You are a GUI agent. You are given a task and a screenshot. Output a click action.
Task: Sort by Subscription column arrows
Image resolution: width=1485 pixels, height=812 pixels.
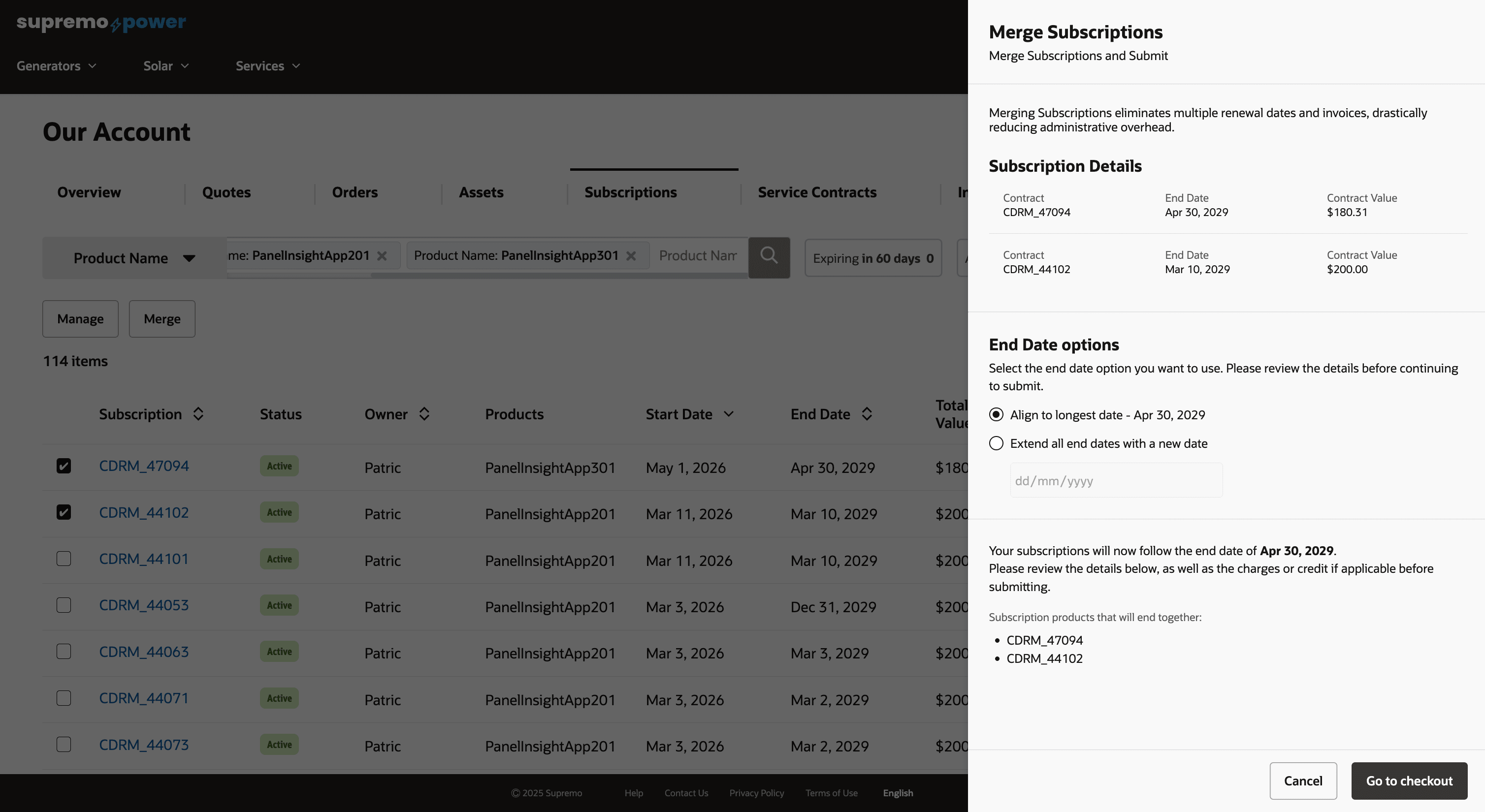pos(198,414)
